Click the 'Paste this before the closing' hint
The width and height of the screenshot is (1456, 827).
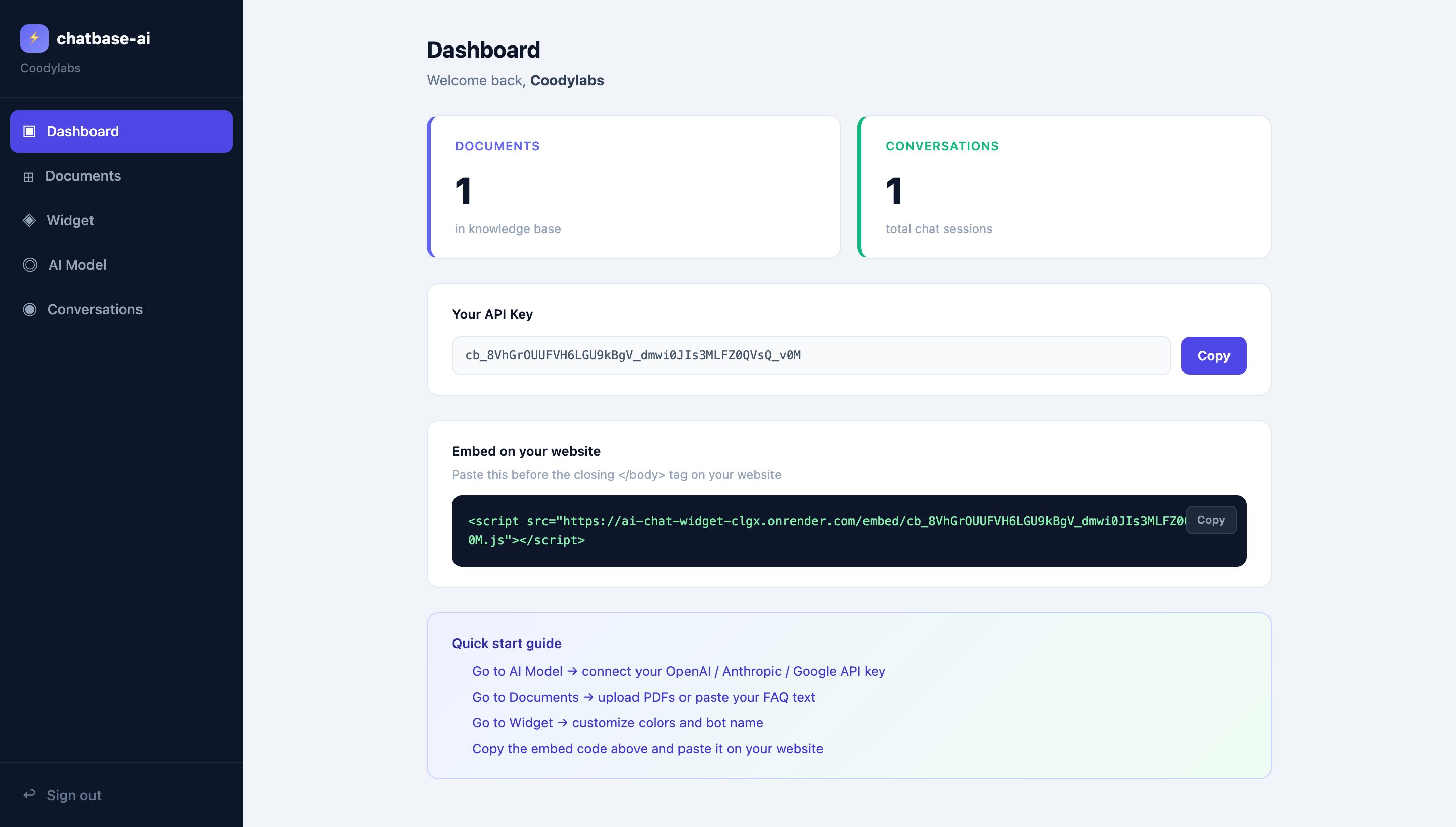[x=616, y=474]
